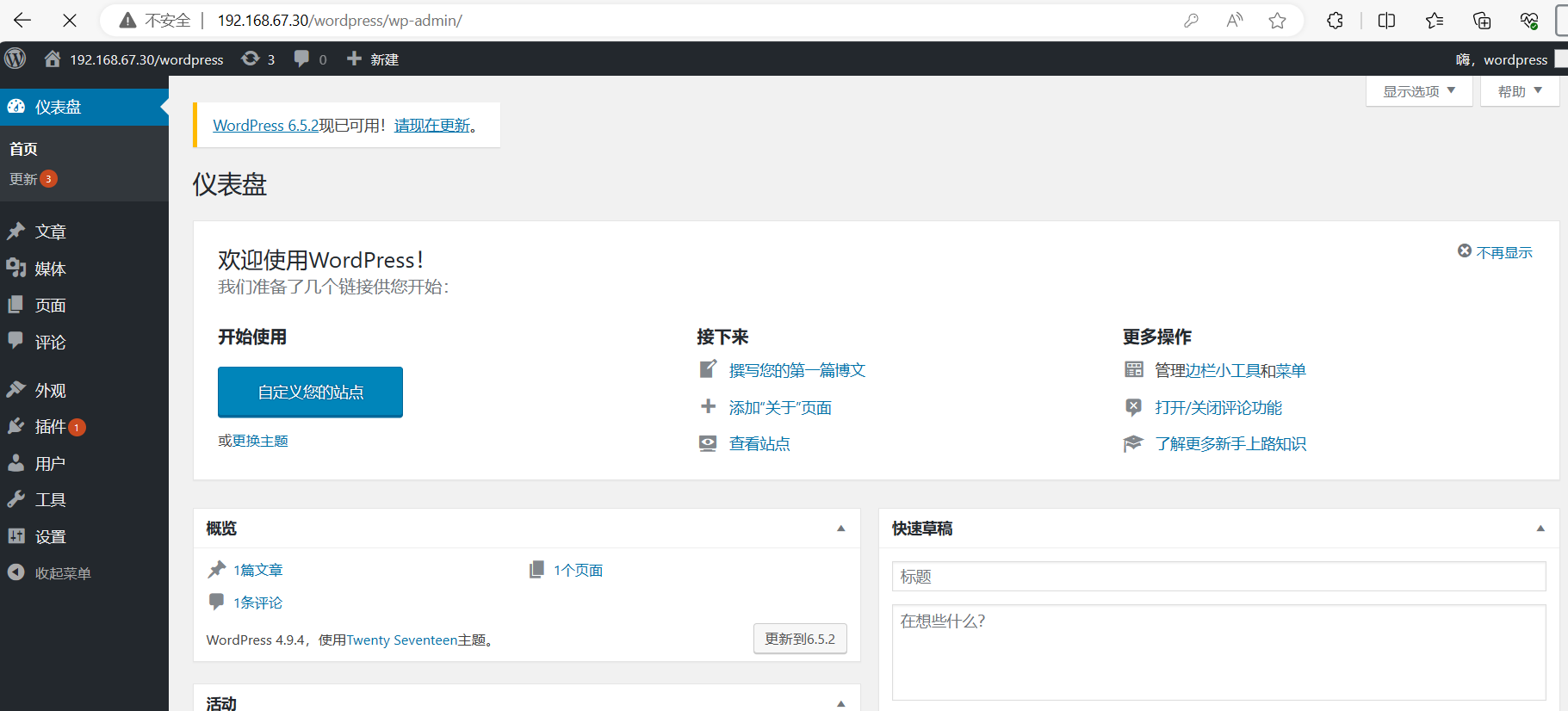Screen dimensions: 1568x711
Task: Follow the WordPress 6.5.2 notice link
Action: point(266,126)
